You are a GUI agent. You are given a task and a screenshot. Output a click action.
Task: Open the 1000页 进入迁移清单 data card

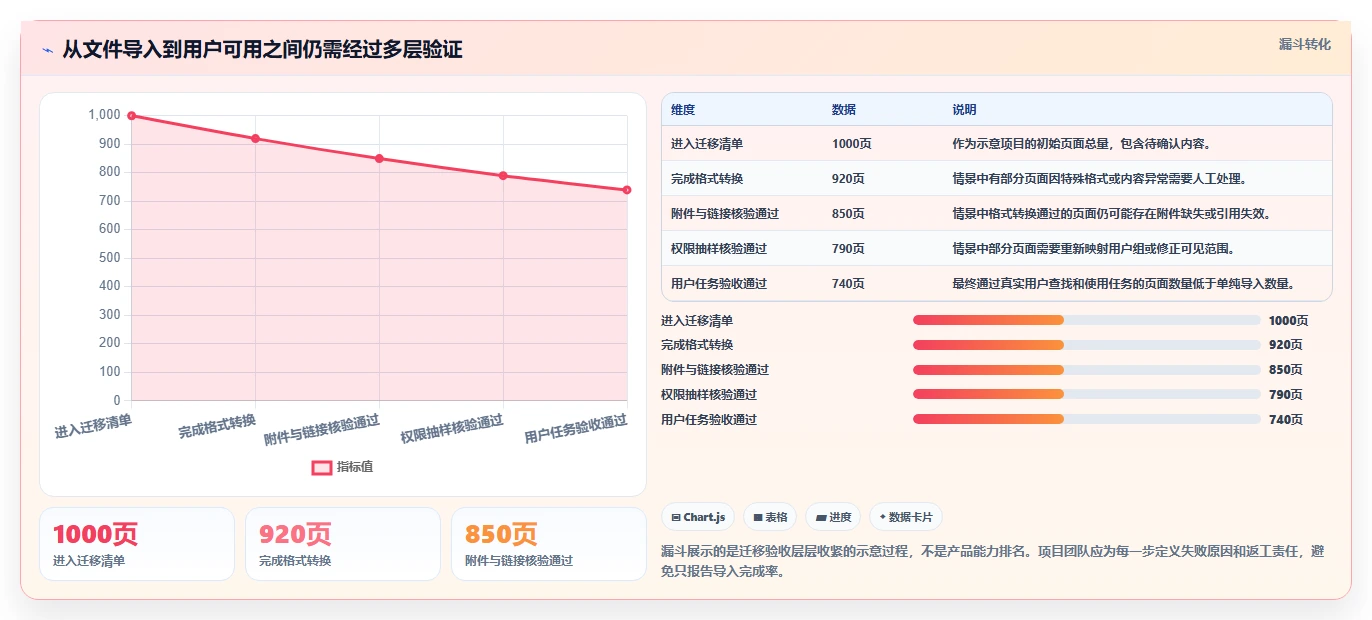(137, 544)
